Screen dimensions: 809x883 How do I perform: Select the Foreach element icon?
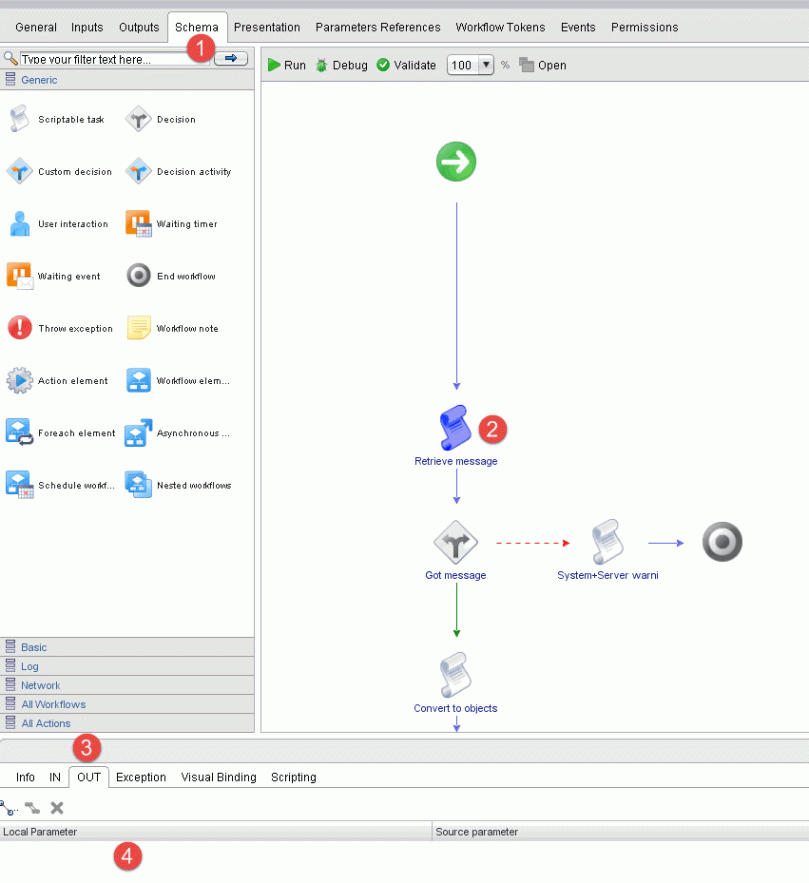pos(19,433)
